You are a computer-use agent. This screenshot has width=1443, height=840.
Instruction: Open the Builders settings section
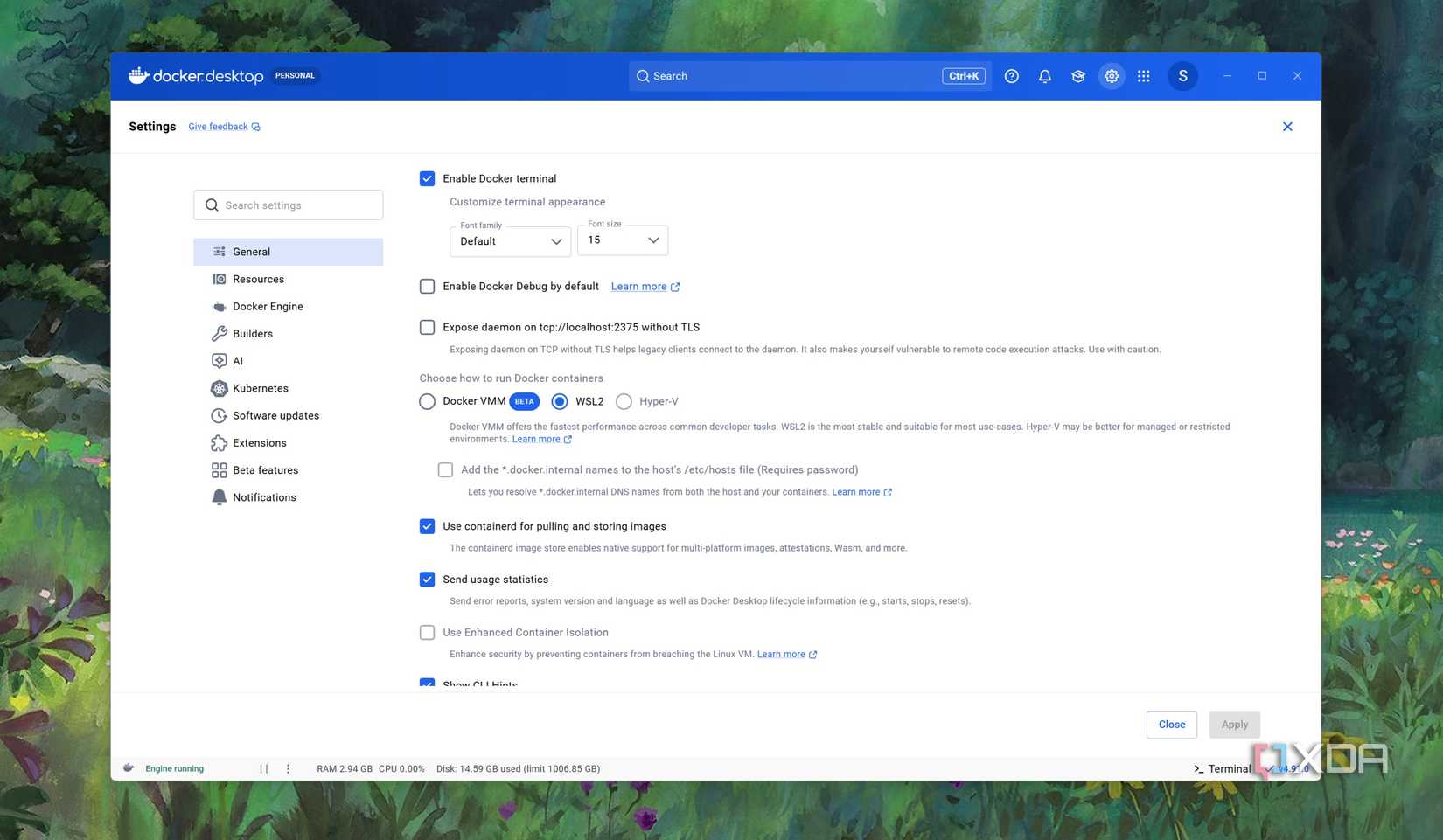pyautogui.click(x=289, y=334)
